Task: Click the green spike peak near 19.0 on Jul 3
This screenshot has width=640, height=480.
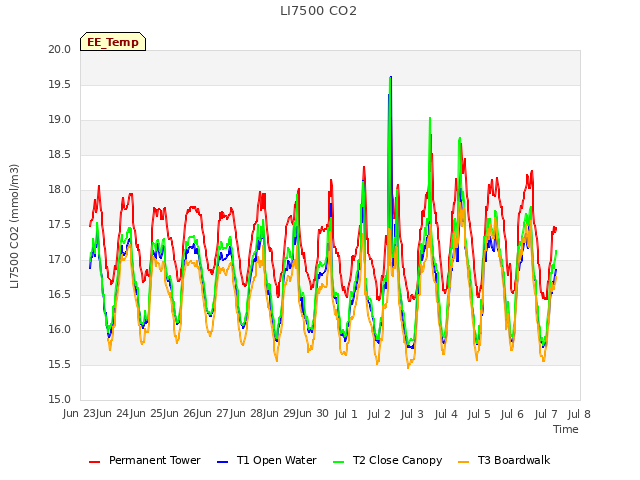Action: 430,118
